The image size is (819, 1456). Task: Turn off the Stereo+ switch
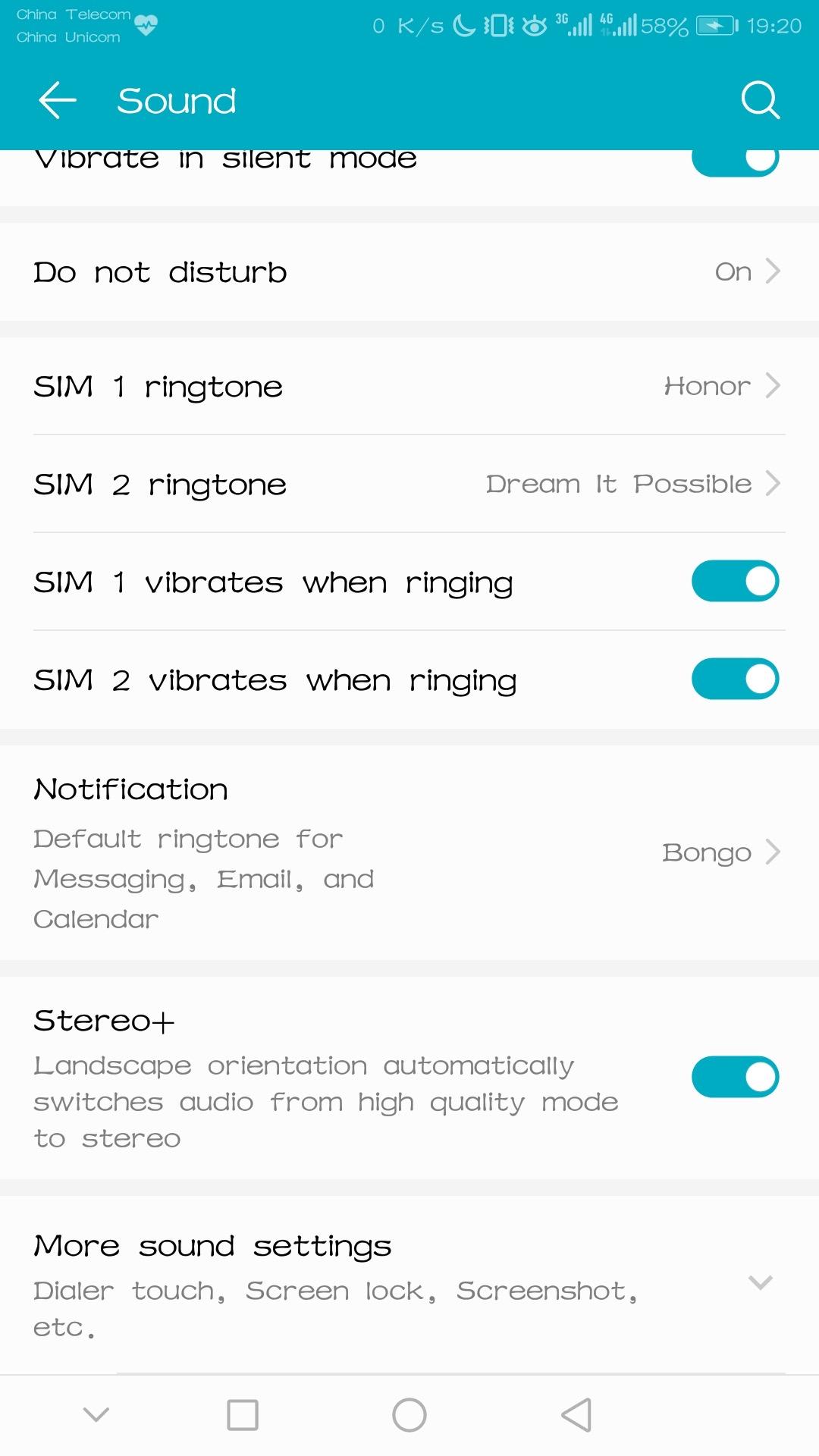click(735, 1077)
